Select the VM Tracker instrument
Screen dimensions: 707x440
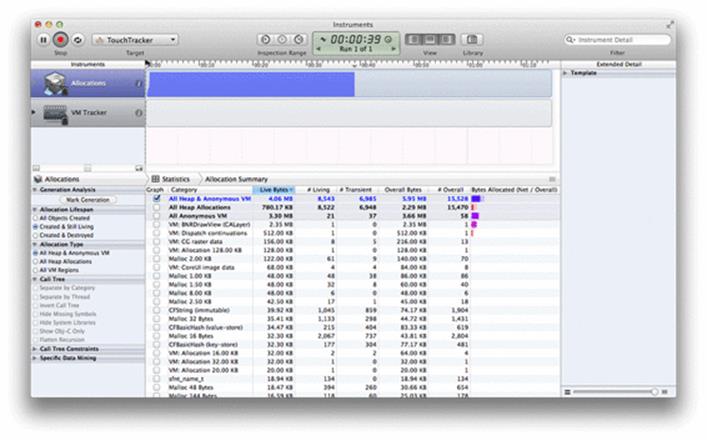coord(88,113)
